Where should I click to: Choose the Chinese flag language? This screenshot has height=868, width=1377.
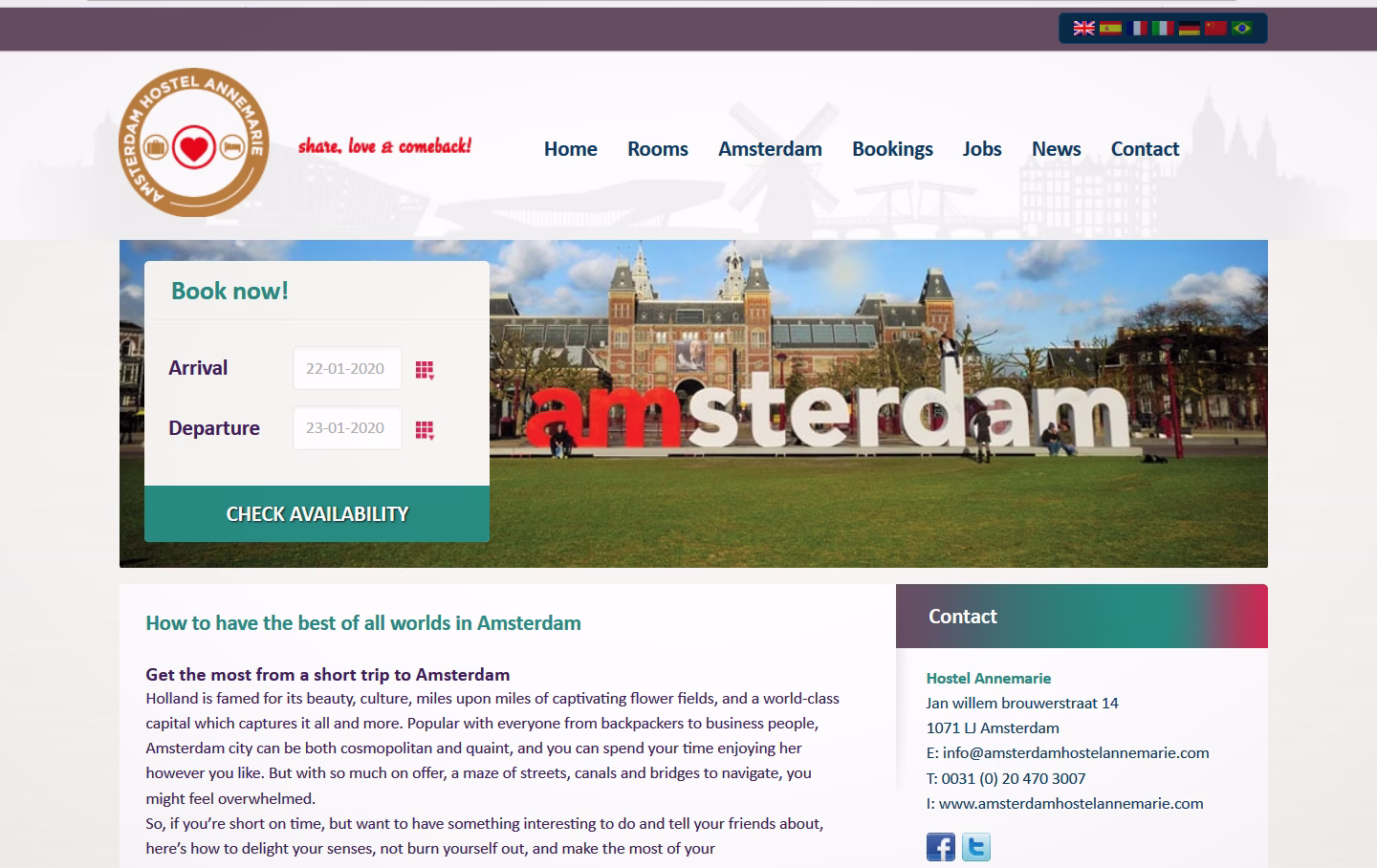coord(1215,28)
